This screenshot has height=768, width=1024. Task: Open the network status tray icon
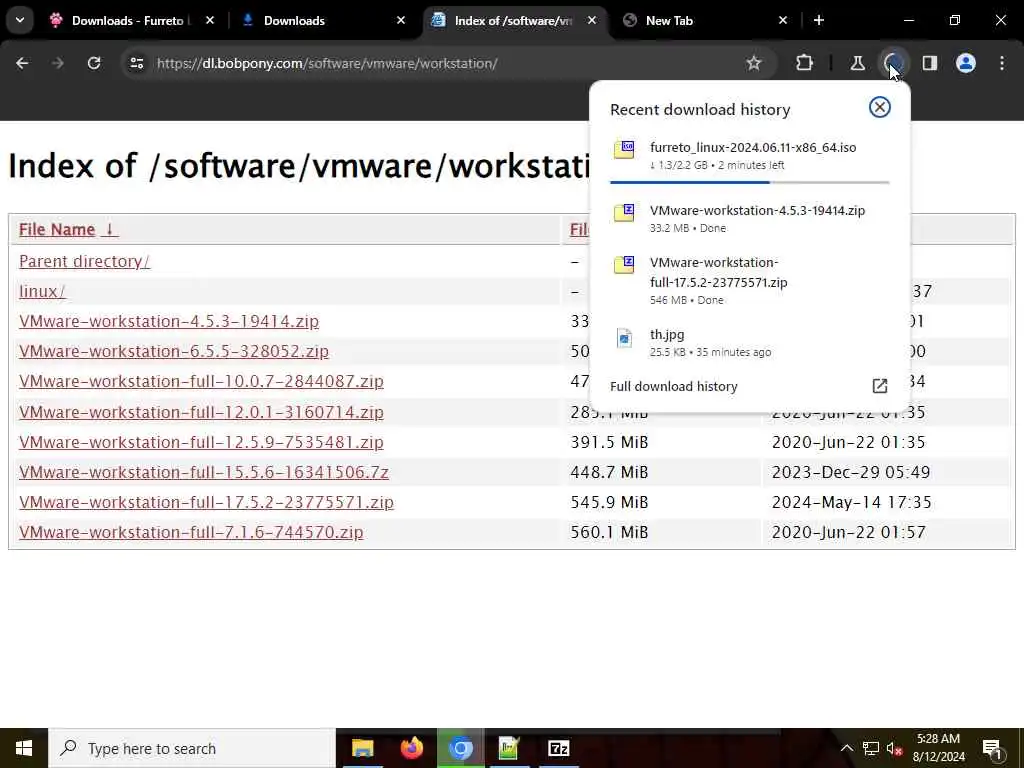click(871, 748)
